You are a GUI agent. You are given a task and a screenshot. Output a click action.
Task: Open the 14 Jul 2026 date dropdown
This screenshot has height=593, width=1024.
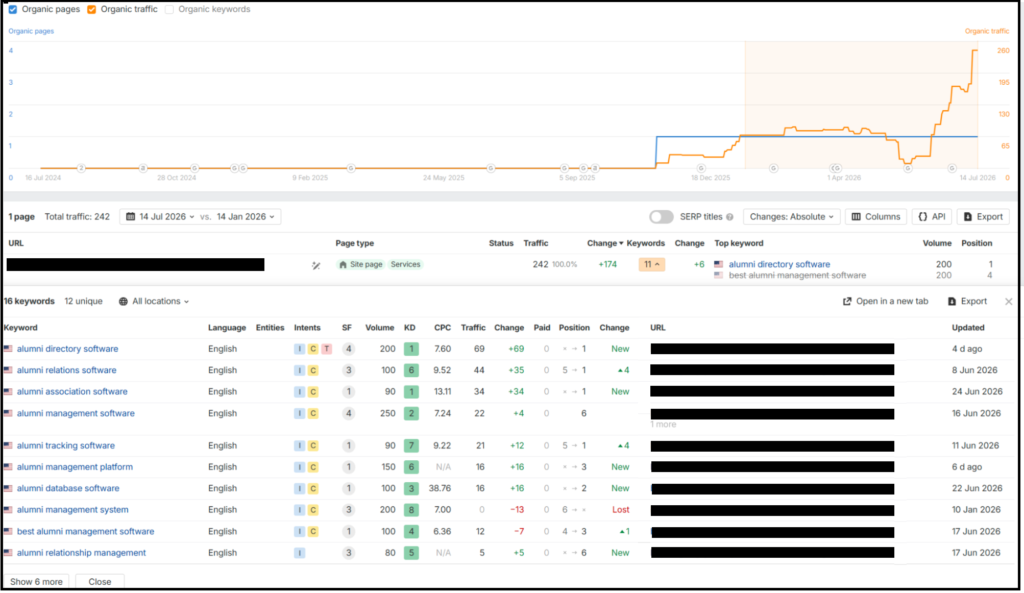[x=161, y=217]
